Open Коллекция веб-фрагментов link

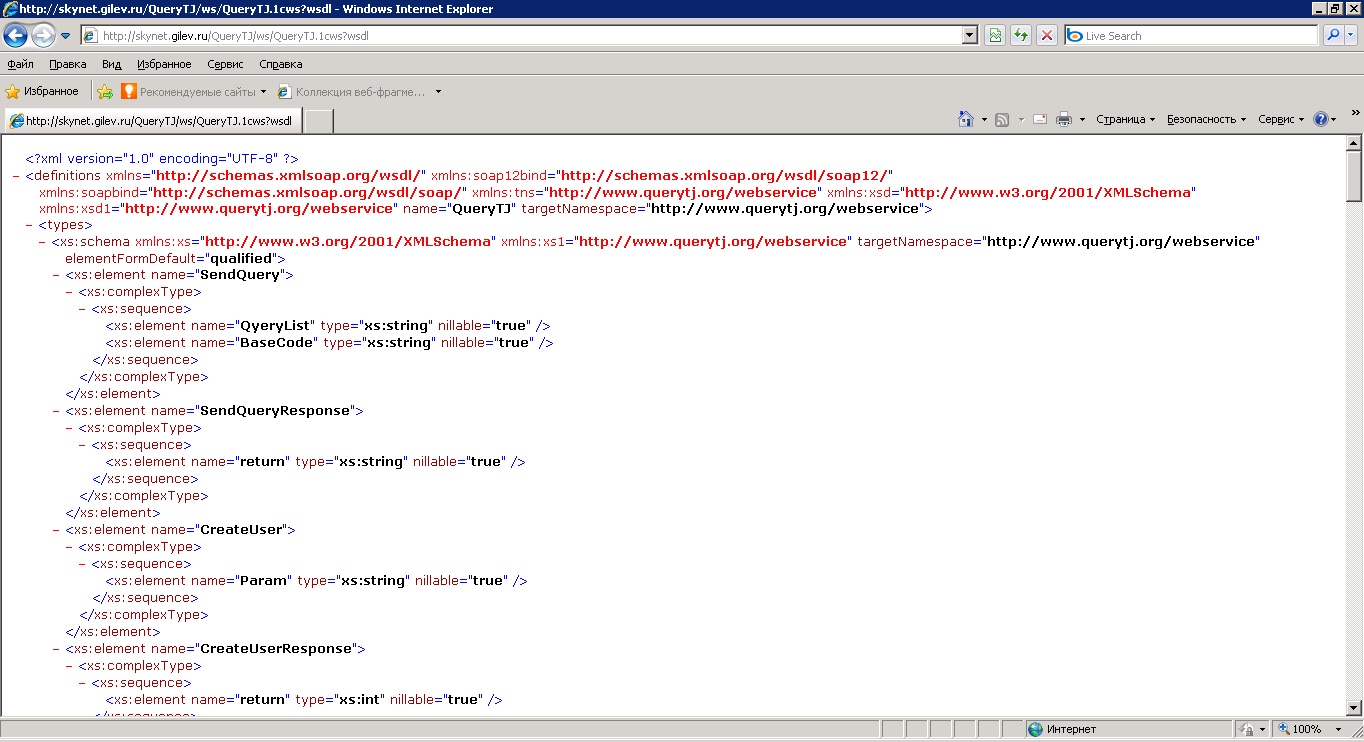(x=352, y=92)
